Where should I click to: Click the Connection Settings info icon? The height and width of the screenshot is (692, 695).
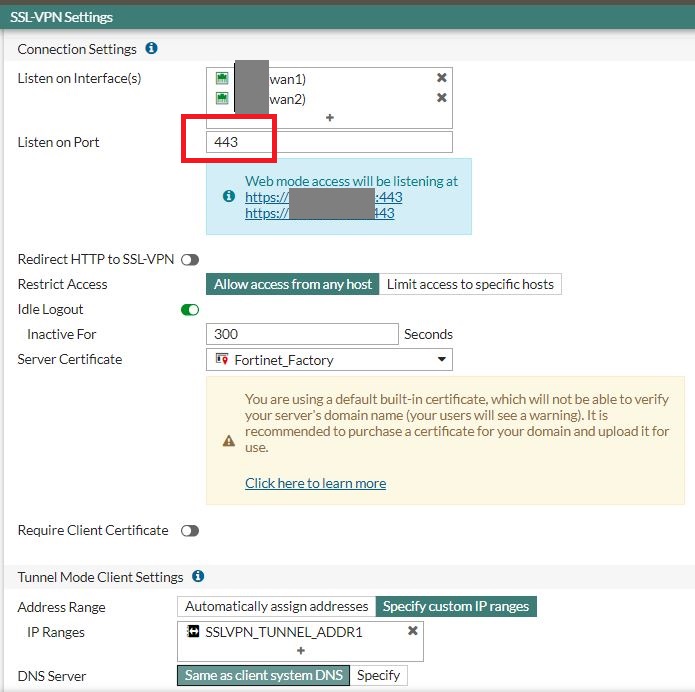(152, 48)
